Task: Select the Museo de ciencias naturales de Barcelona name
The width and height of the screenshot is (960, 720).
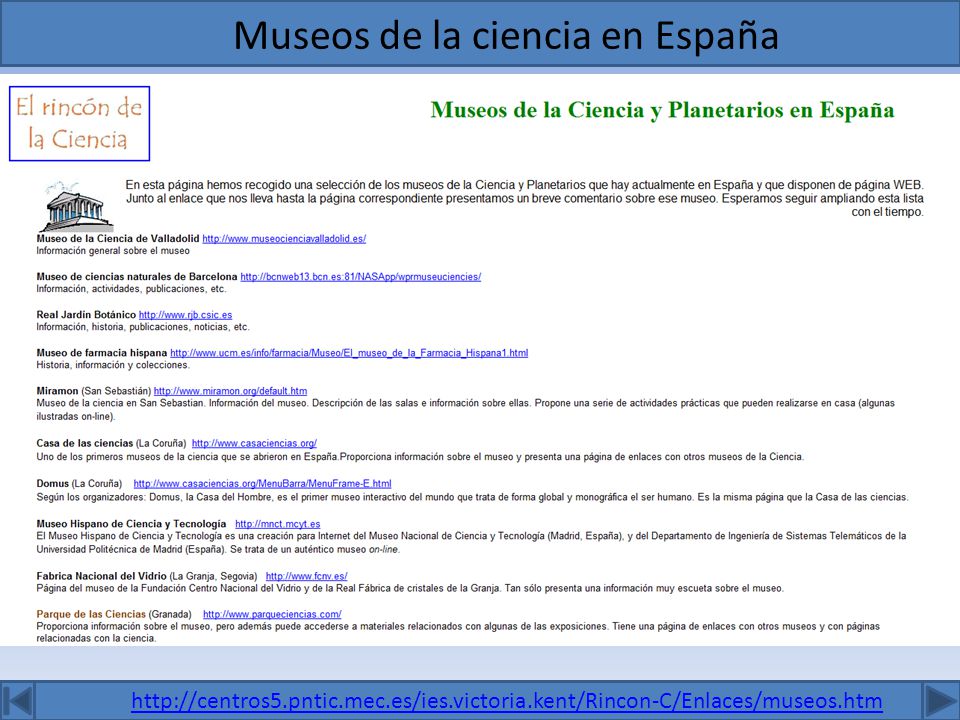Action: [x=137, y=277]
